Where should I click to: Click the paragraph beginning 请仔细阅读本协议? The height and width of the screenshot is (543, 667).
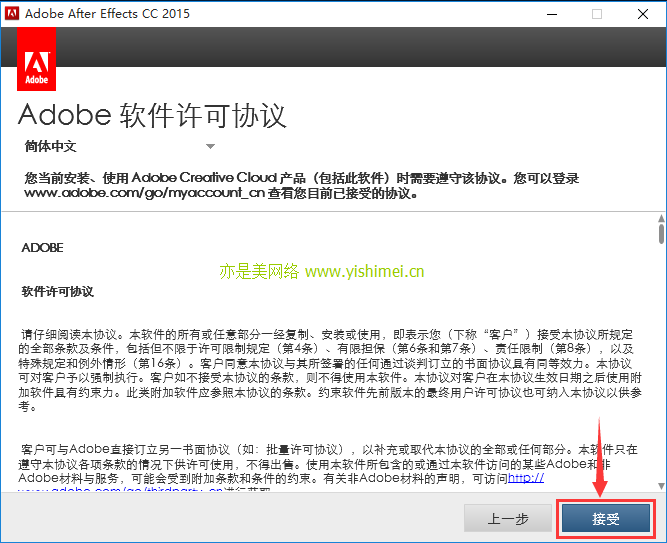(x=330, y=370)
